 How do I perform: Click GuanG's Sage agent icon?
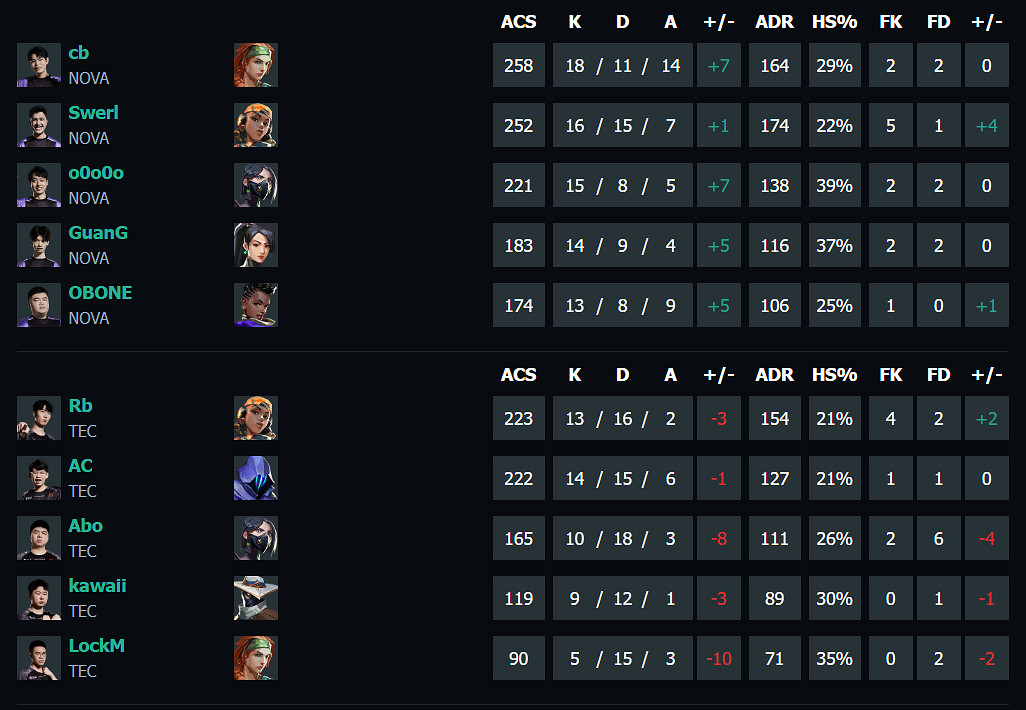(x=256, y=245)
